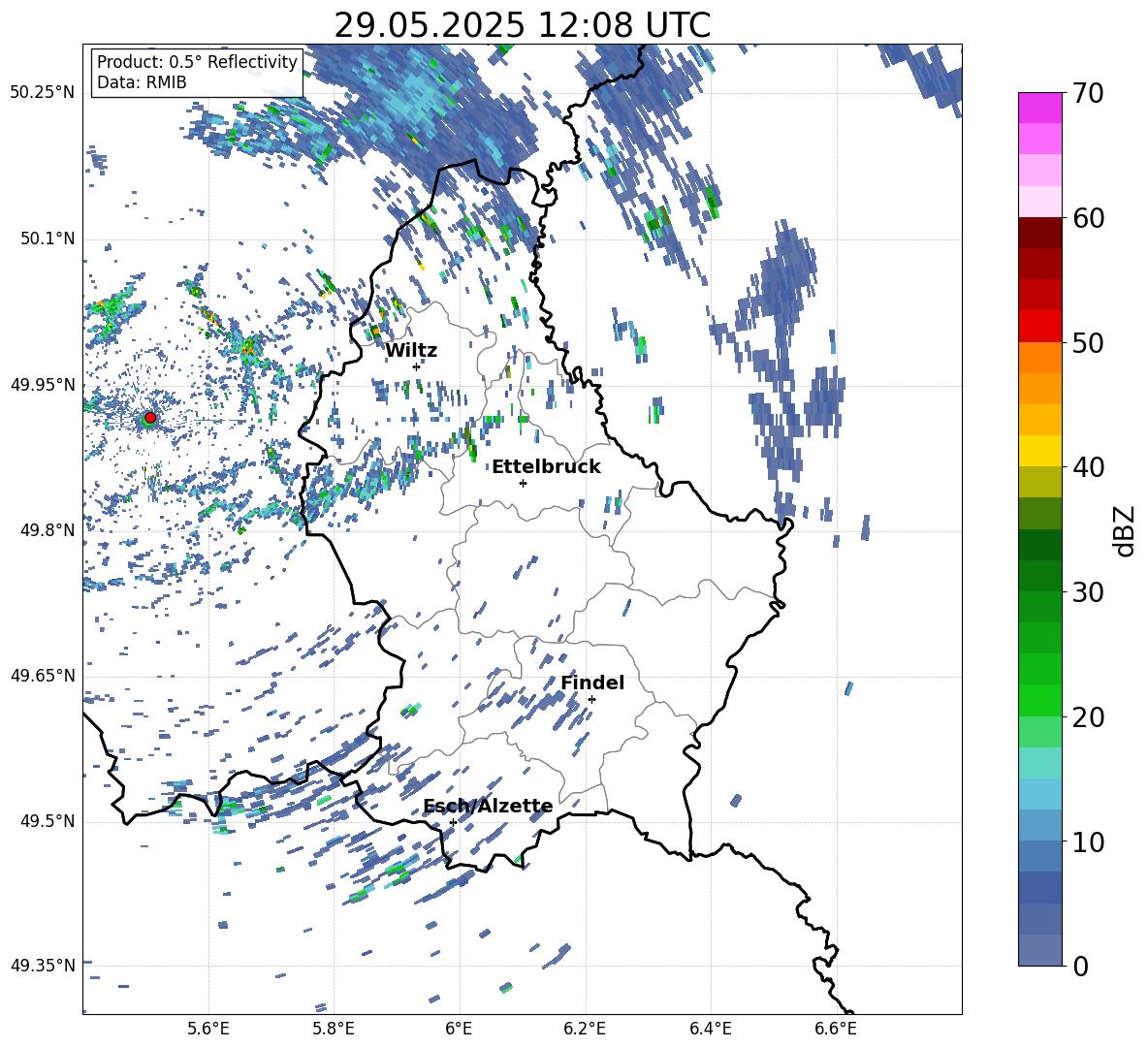Click the Wiltz station cross marker
This screenshot has width=1148, height=1048.
click(417, 366)
